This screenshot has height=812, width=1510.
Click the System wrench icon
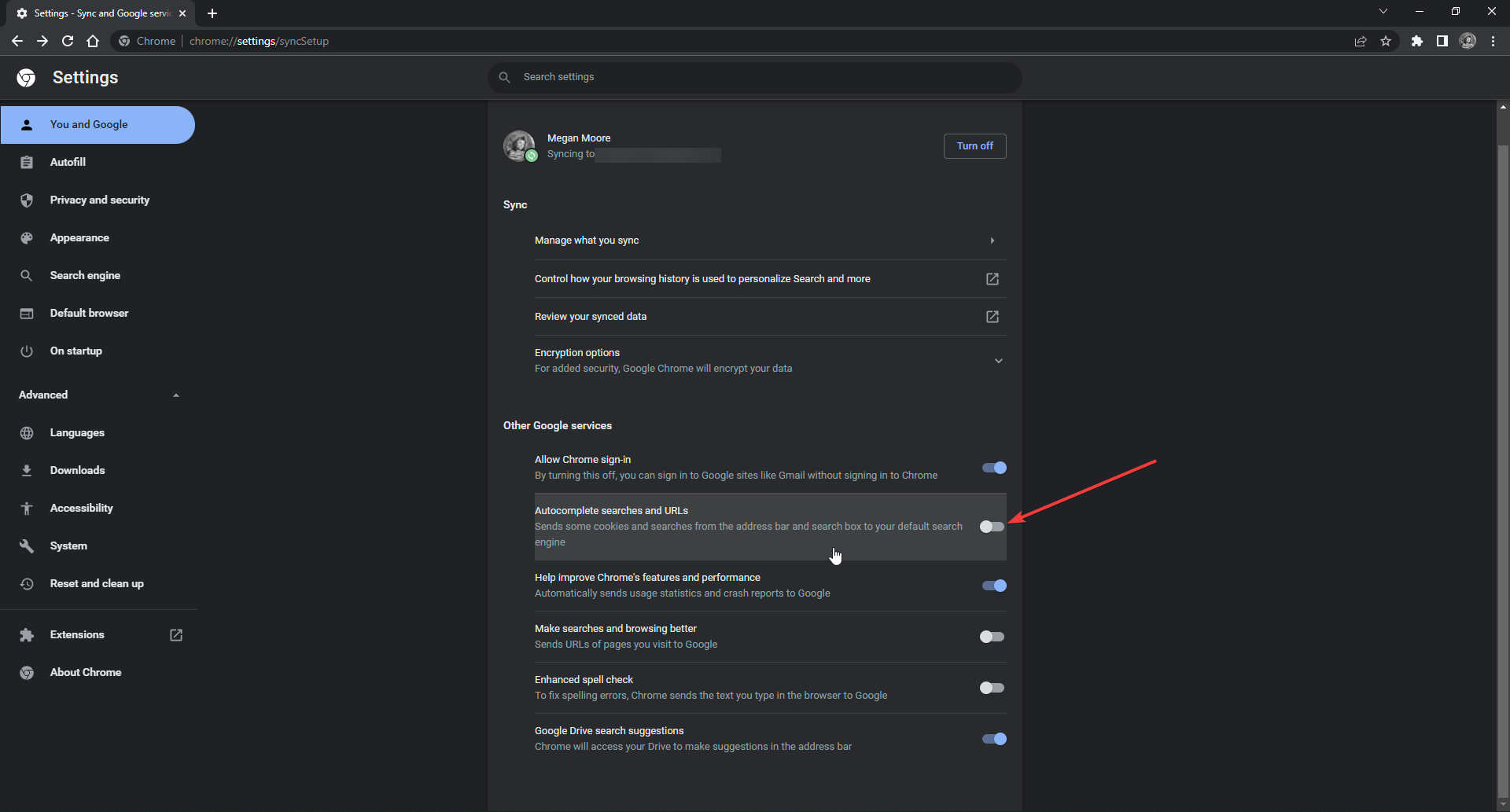[27, 546]
